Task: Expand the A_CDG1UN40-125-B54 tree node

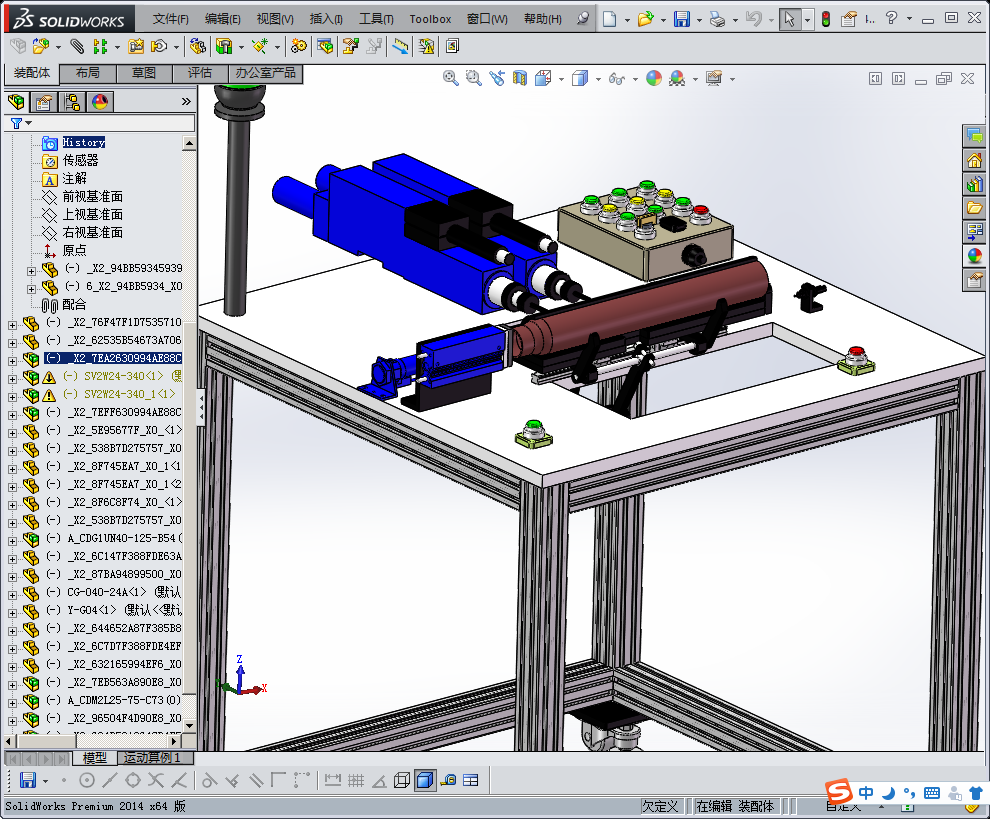Action: pyautogui.click(x=12, y=541)
